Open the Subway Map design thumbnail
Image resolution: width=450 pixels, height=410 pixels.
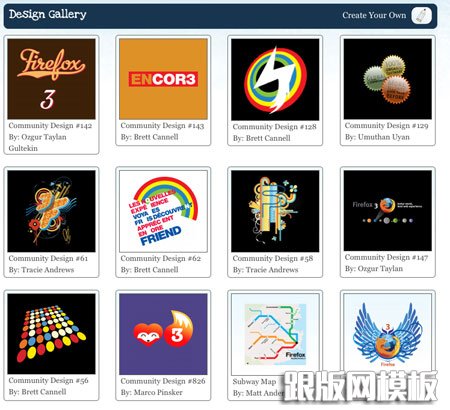point(275,334)
